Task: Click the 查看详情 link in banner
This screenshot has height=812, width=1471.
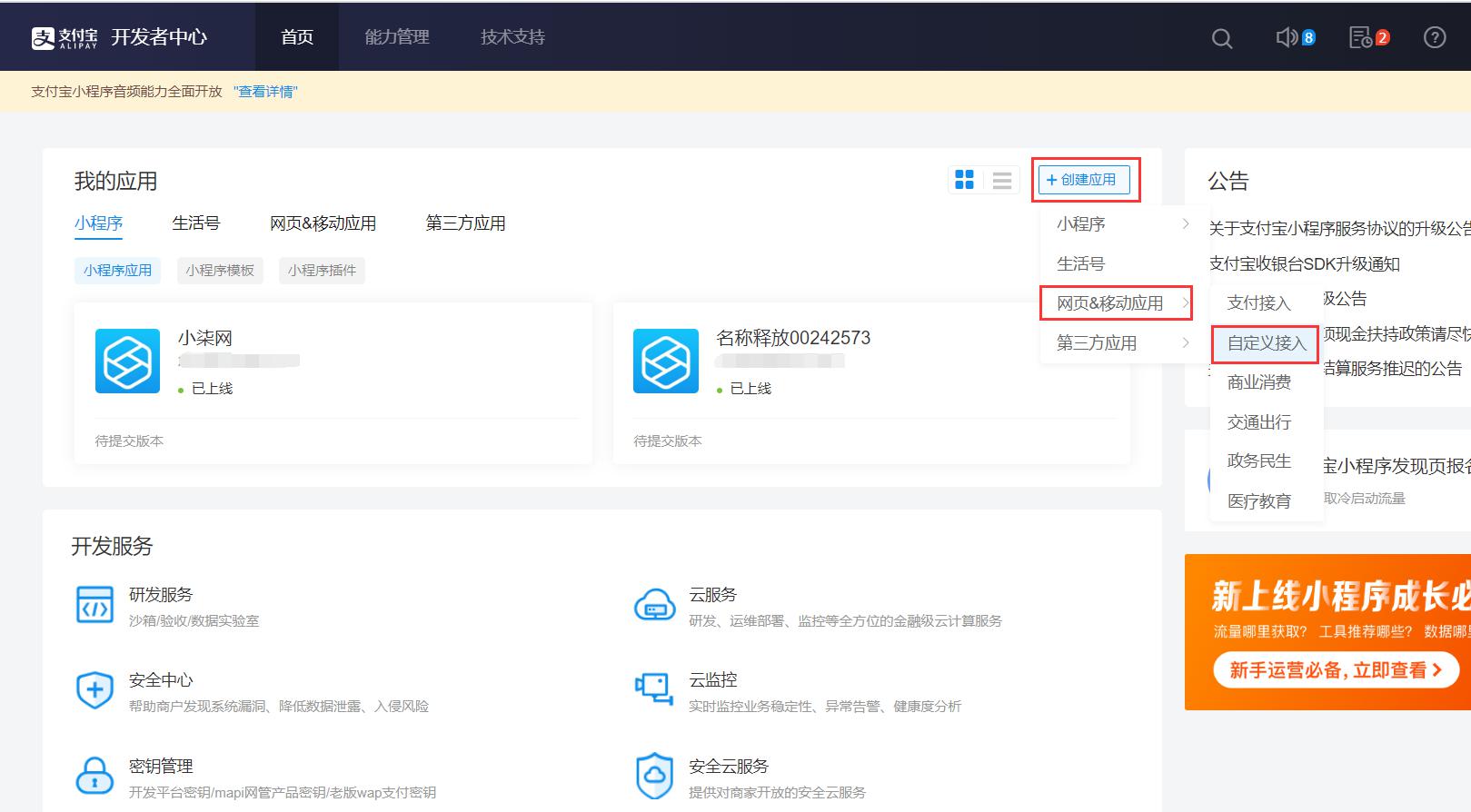Action: pyautogui.click(x=265, y=92)
